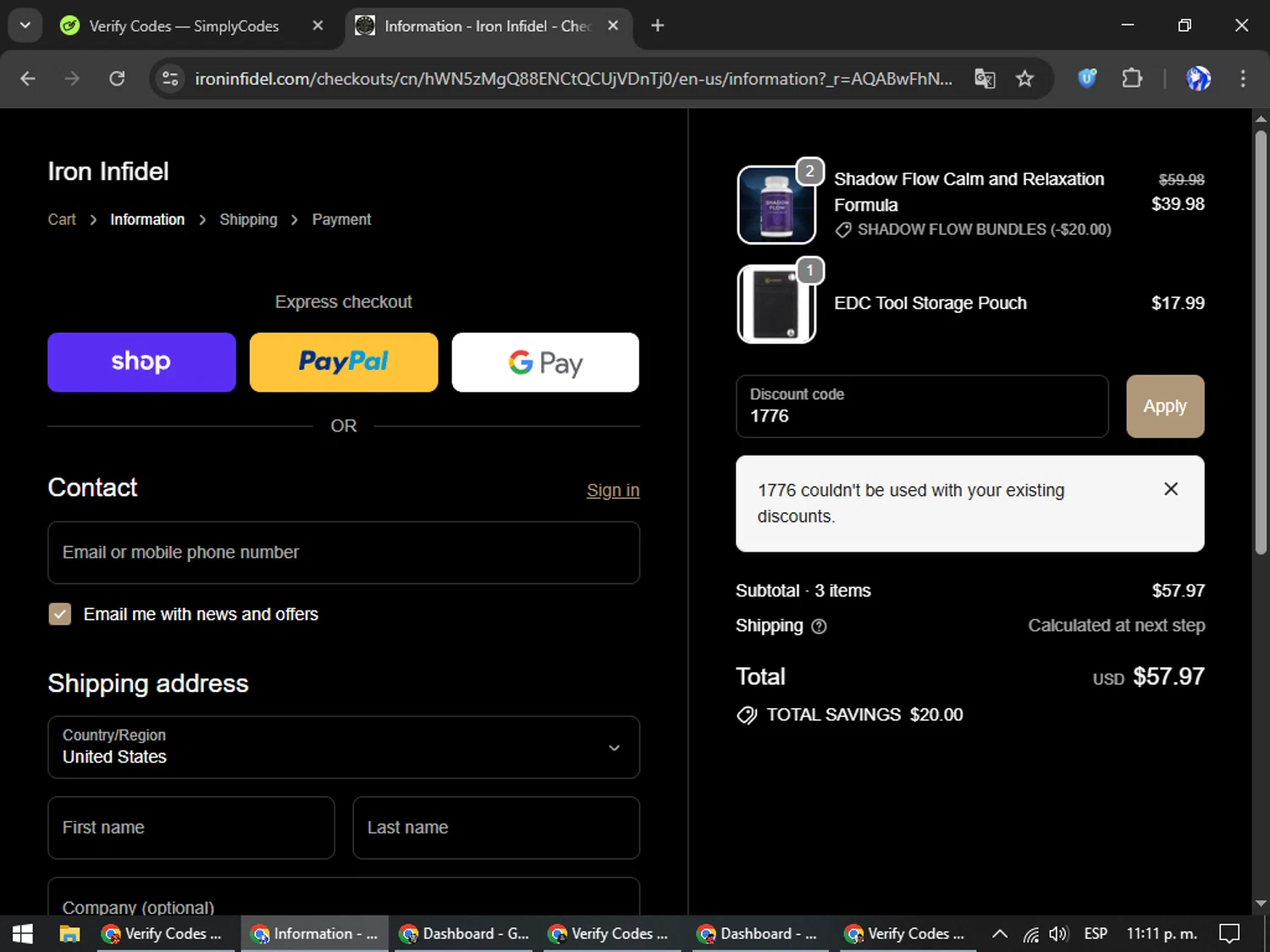Open site information icon in address bar
The image size is (1270, 952).
170,79
